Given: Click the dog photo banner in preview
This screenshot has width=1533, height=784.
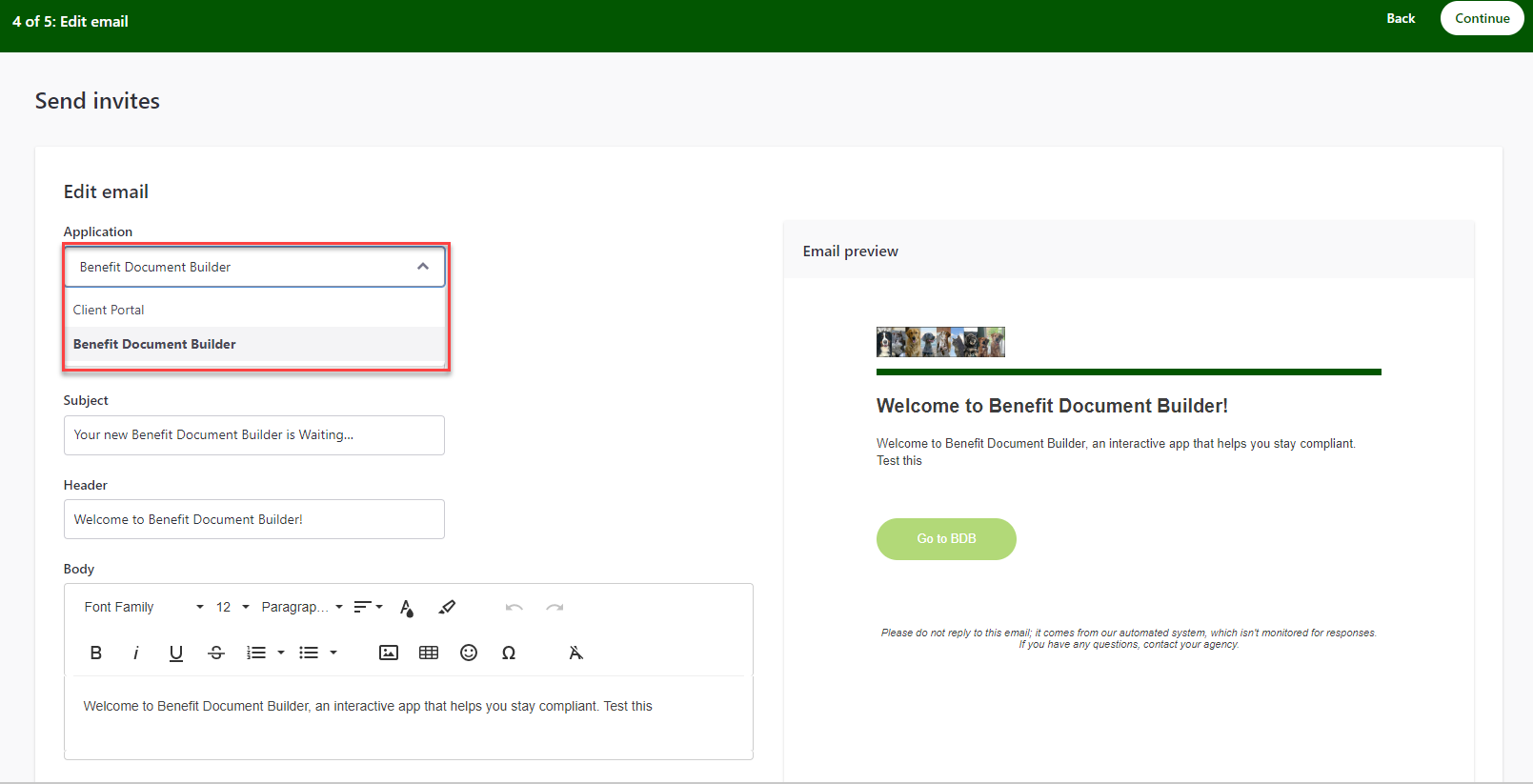Looking at the screenshot, I should (x=940, y=342).
